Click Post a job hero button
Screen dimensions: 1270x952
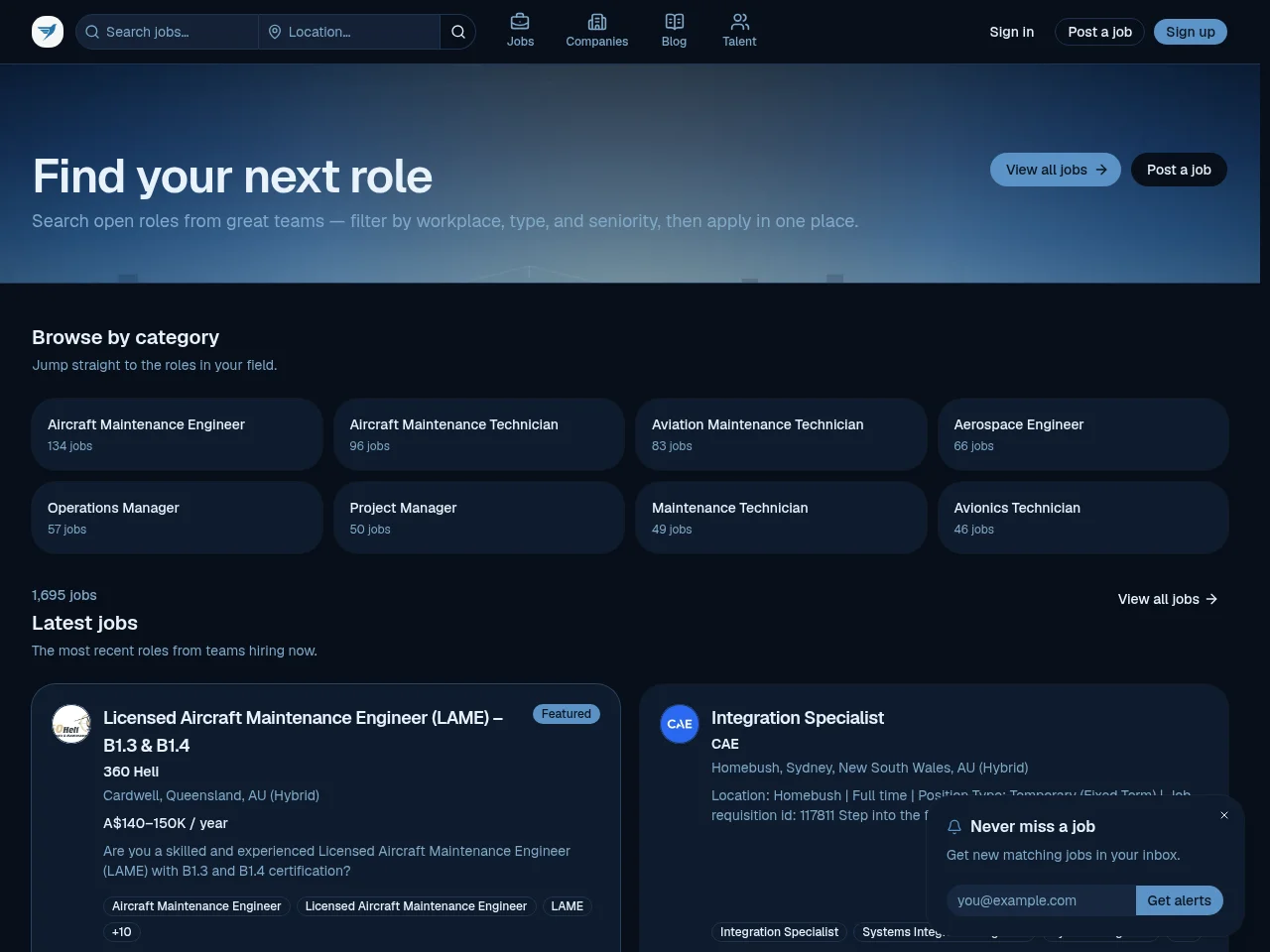1179,170
